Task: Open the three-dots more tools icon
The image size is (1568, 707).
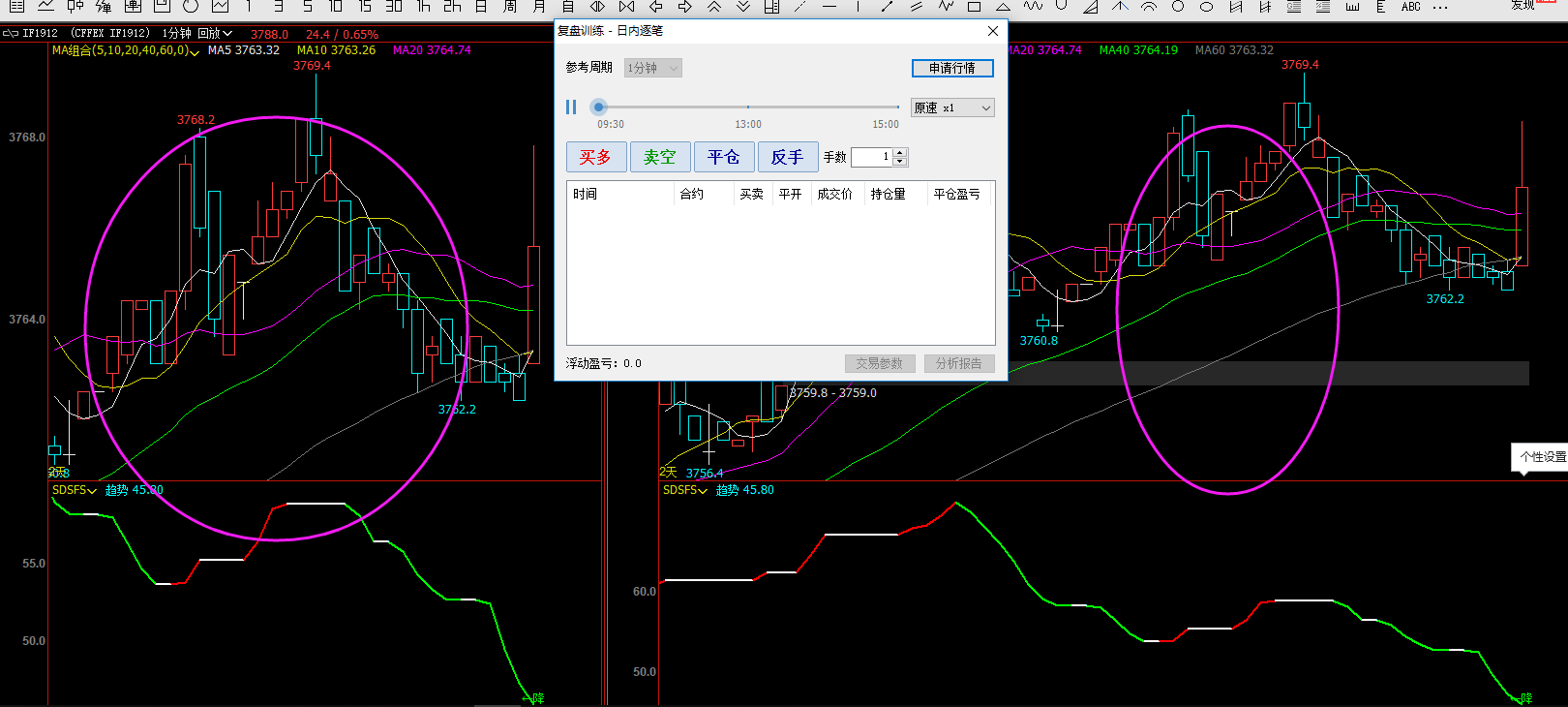Action: coord(1440,6)
